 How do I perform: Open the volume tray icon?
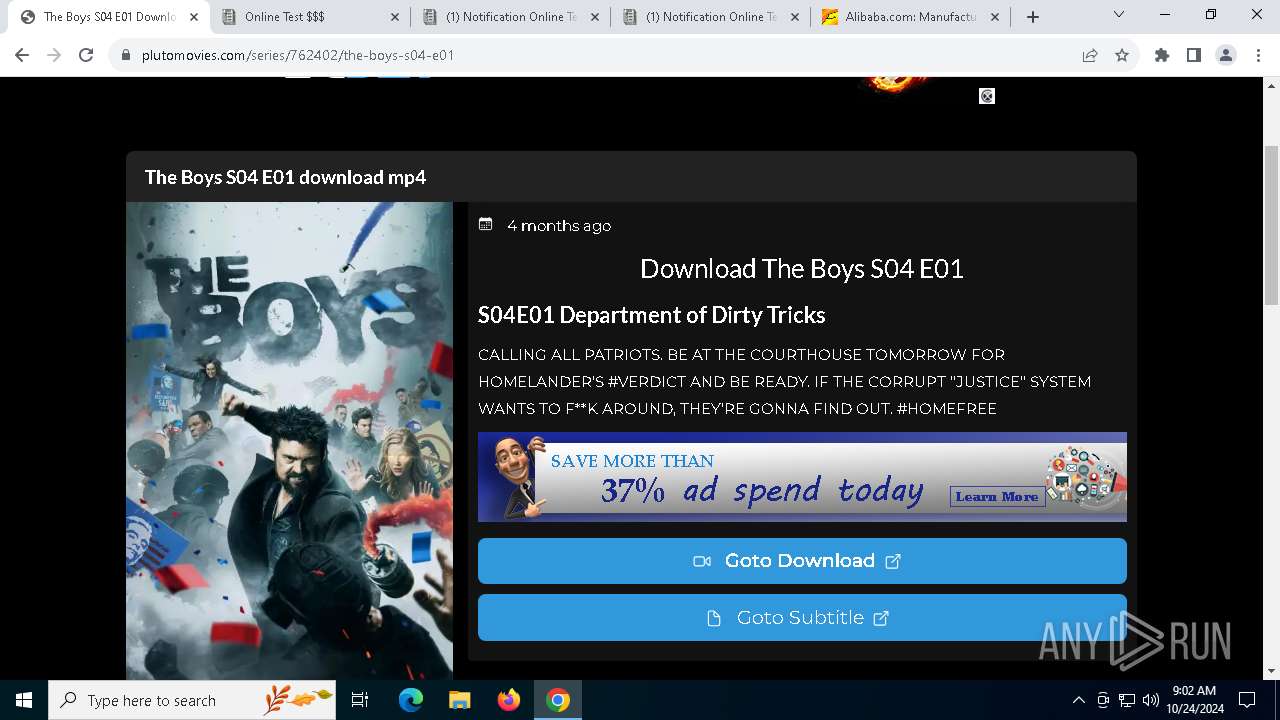[x=1151, y=700]
